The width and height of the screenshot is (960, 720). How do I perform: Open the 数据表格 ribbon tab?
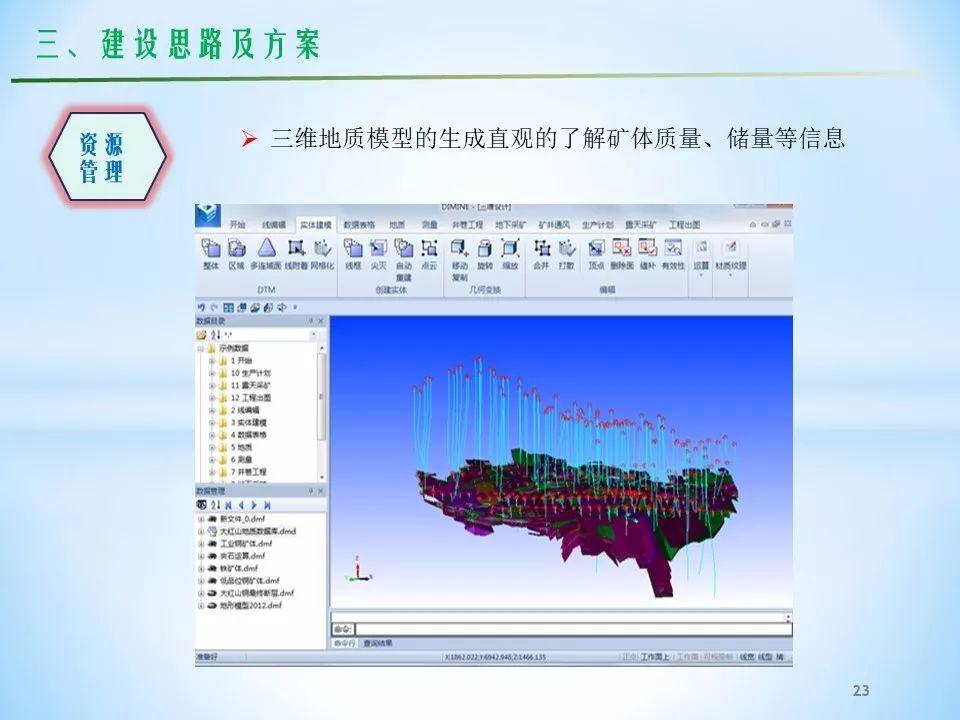pyautogui.click(x=359, y=225)
